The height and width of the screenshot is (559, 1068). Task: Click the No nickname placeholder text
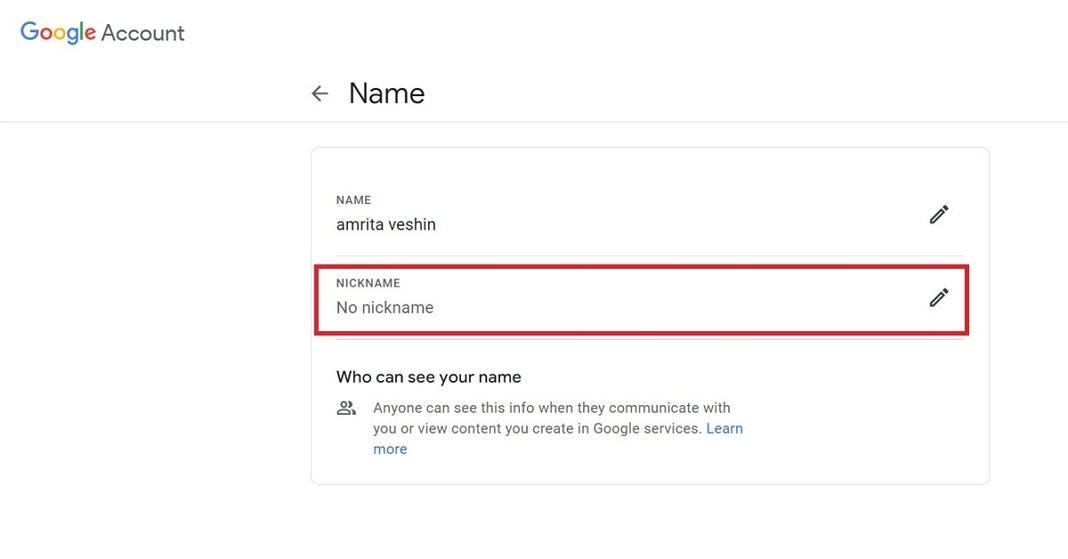385,308
